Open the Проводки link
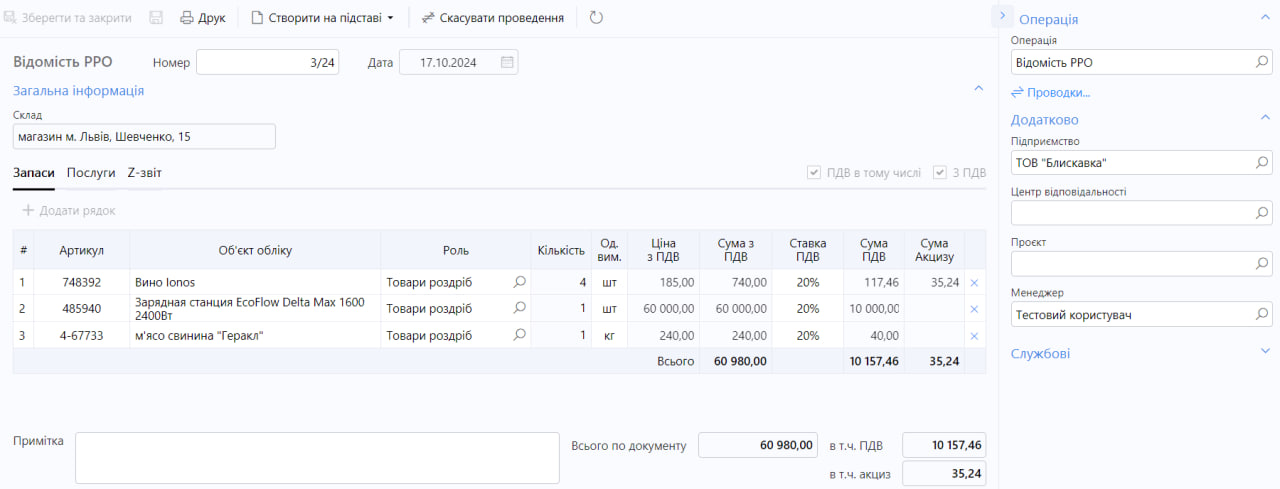 tap(1050, 92)
